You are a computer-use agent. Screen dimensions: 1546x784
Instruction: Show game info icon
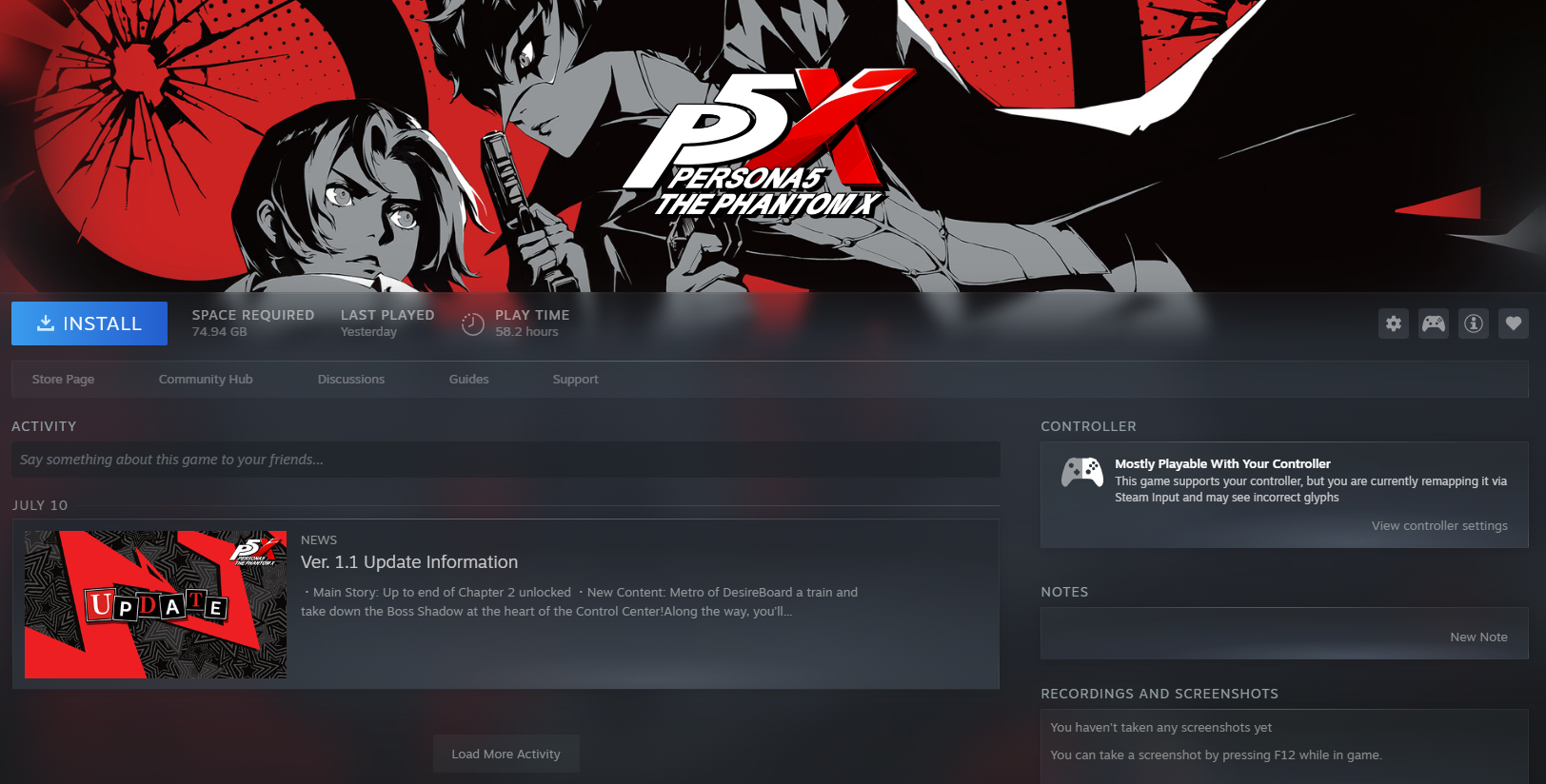pos(1474,323)
